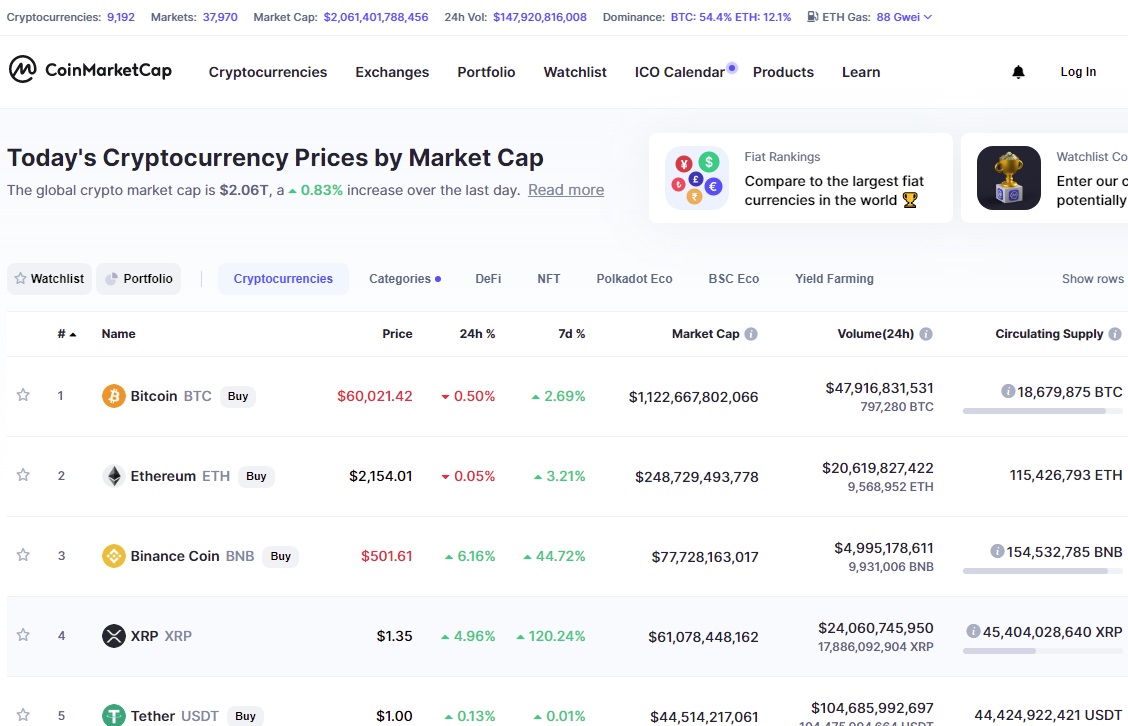
Task: Click the Cryptocurrencies count 9,192
Action: click(x=121, y=17)
